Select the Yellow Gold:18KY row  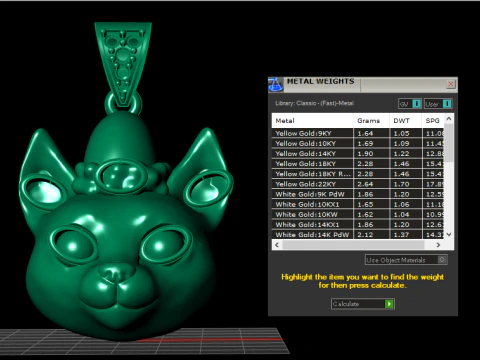click(358, 164)
